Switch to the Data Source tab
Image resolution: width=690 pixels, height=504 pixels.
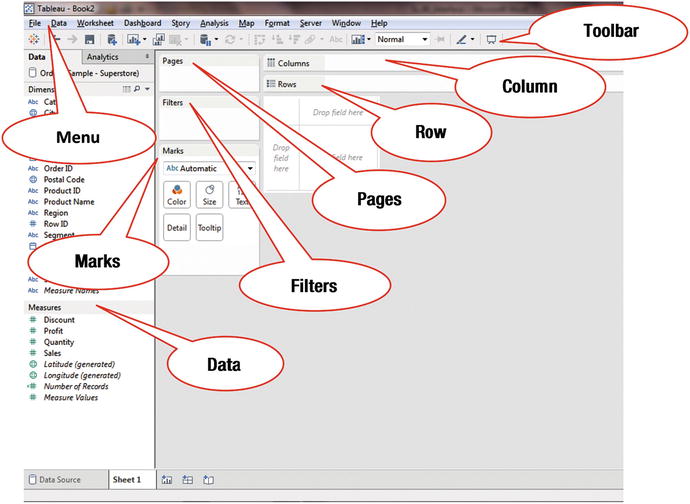pos(66,480)
